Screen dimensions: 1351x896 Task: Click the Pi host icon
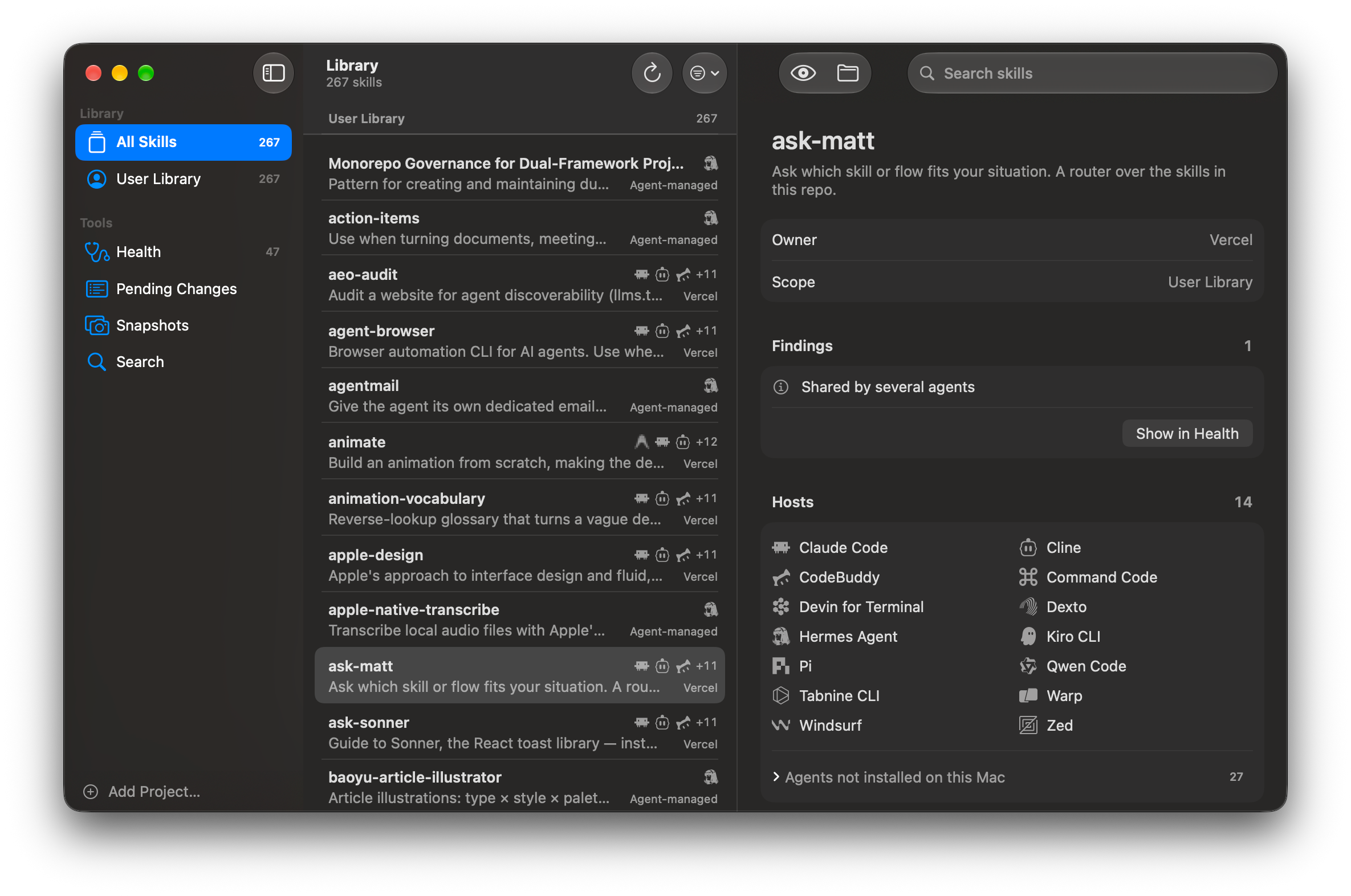point(780,666)
